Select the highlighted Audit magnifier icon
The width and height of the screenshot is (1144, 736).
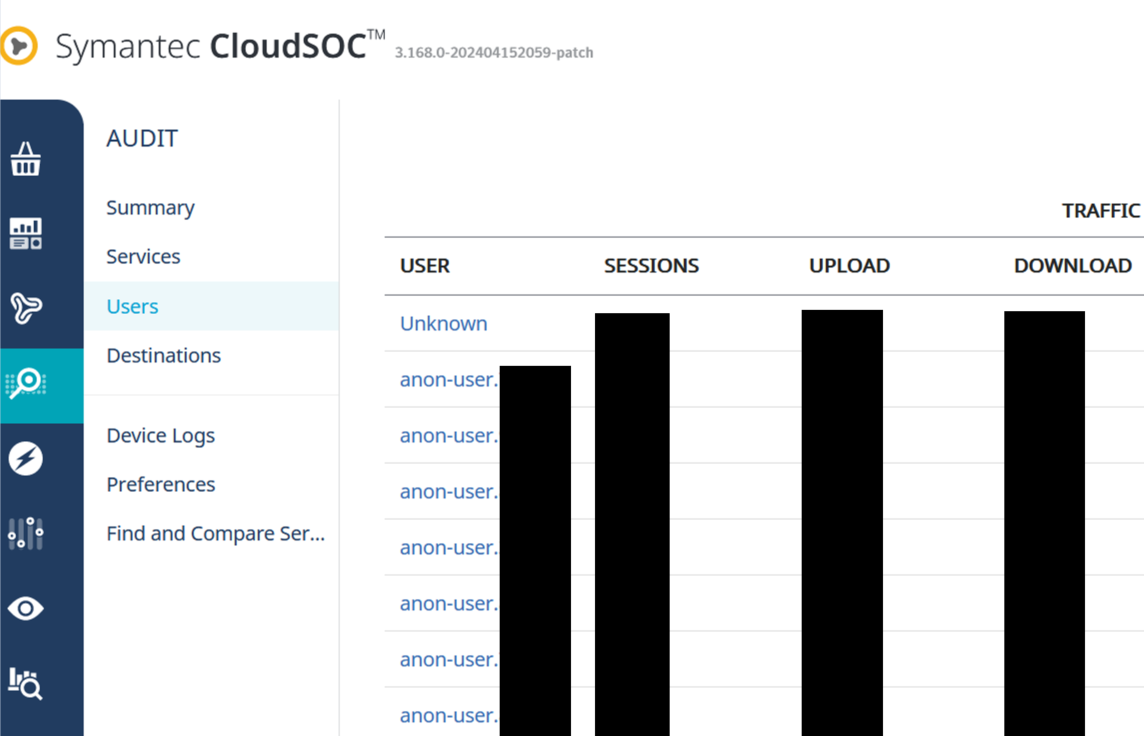pos(25,383)
